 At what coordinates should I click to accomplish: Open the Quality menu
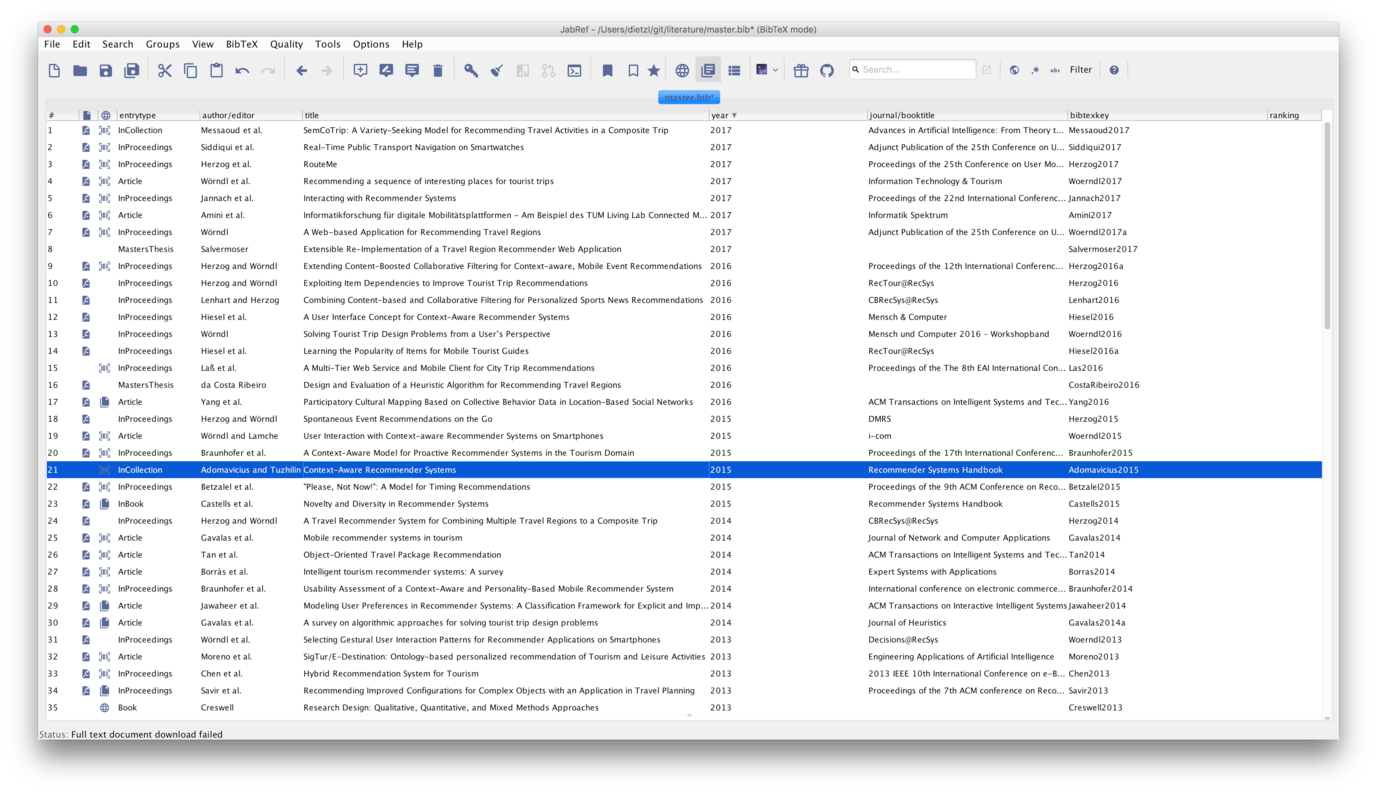(x=286, y=44)
